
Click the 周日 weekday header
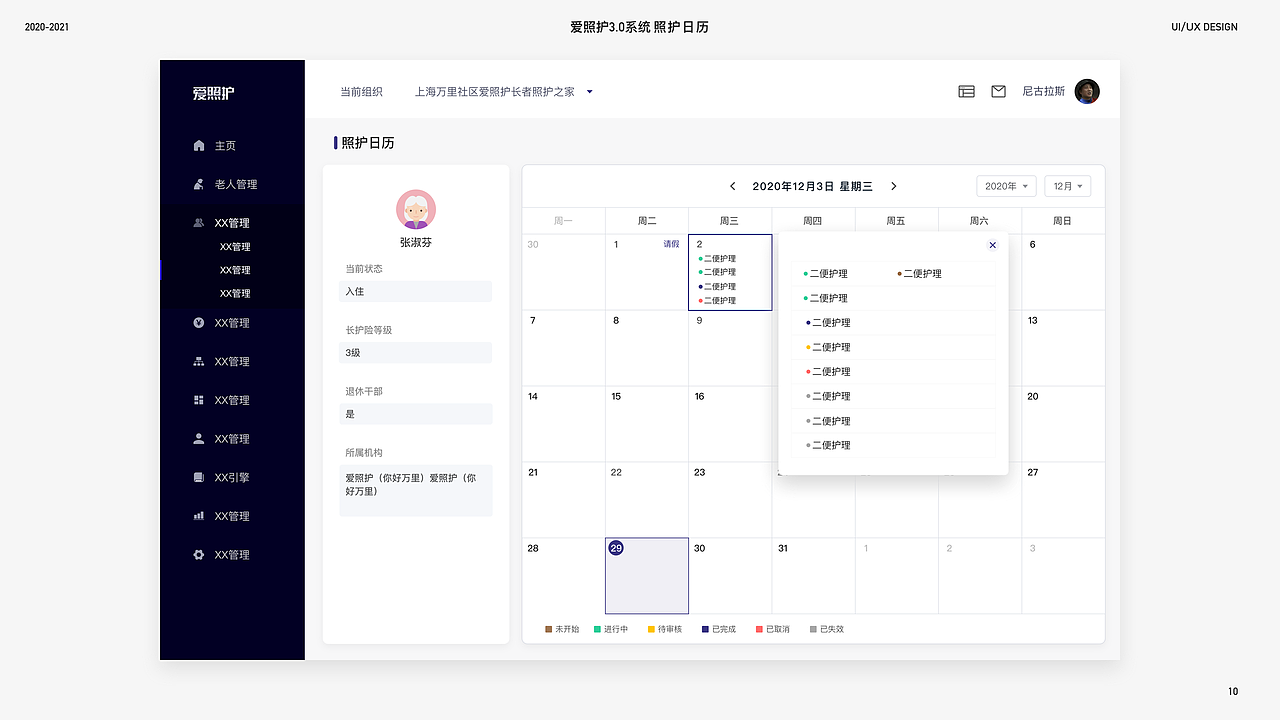[x=1063, y=221]
